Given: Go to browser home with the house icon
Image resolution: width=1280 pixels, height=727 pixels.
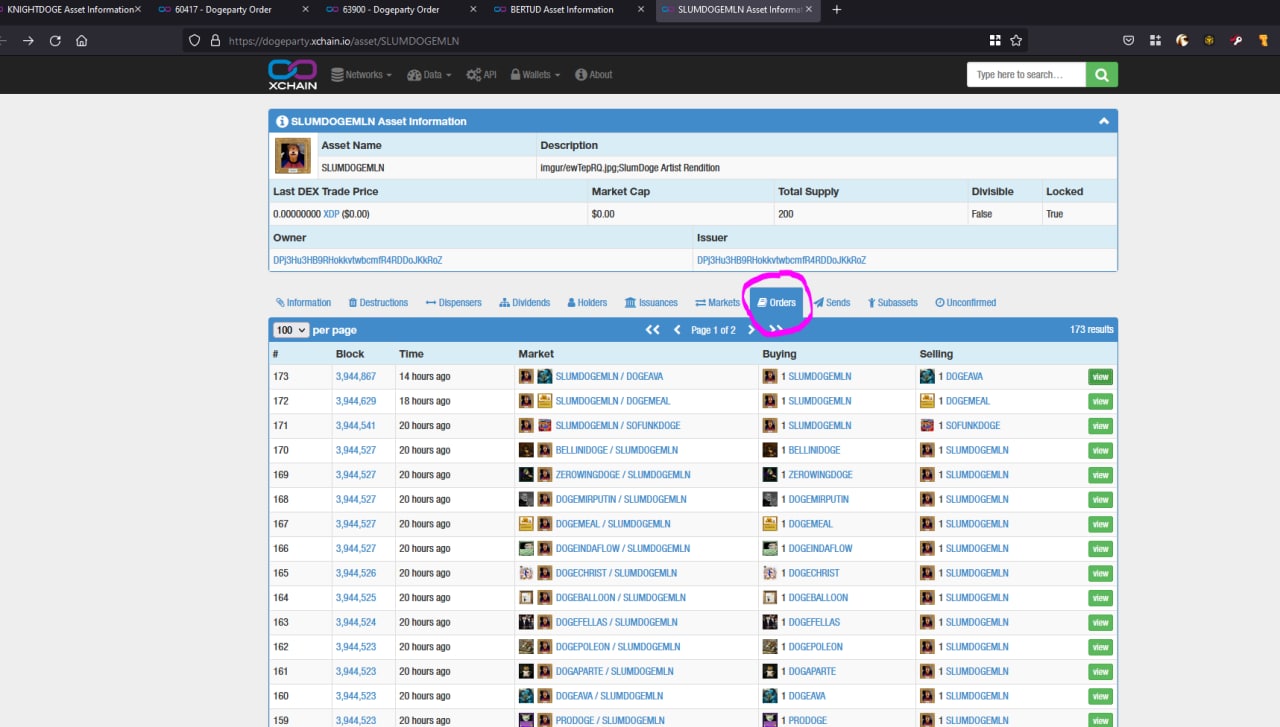Looking at the screenshot, I should coord(82,41).
